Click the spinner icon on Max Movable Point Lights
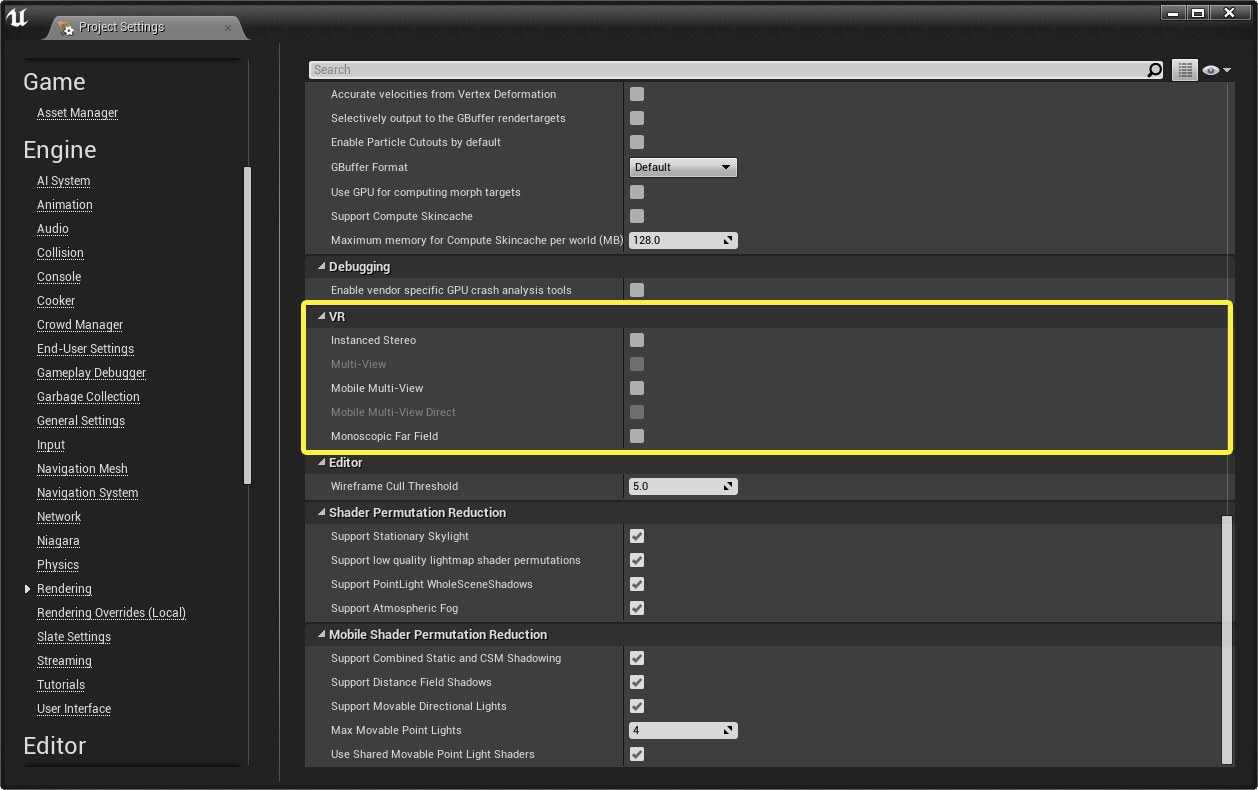The width and height of the screenshot is (1258, 790). tap(729, 730)
